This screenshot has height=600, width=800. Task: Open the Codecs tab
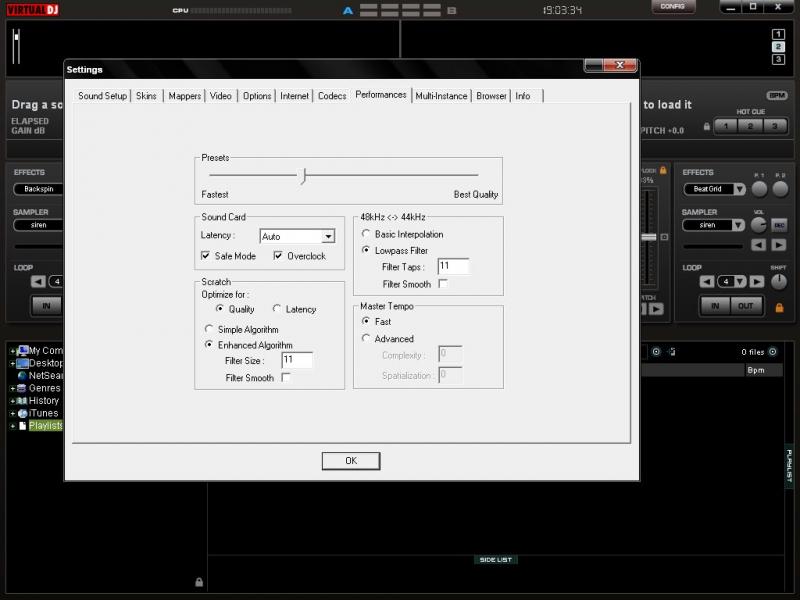coord(332,96)
